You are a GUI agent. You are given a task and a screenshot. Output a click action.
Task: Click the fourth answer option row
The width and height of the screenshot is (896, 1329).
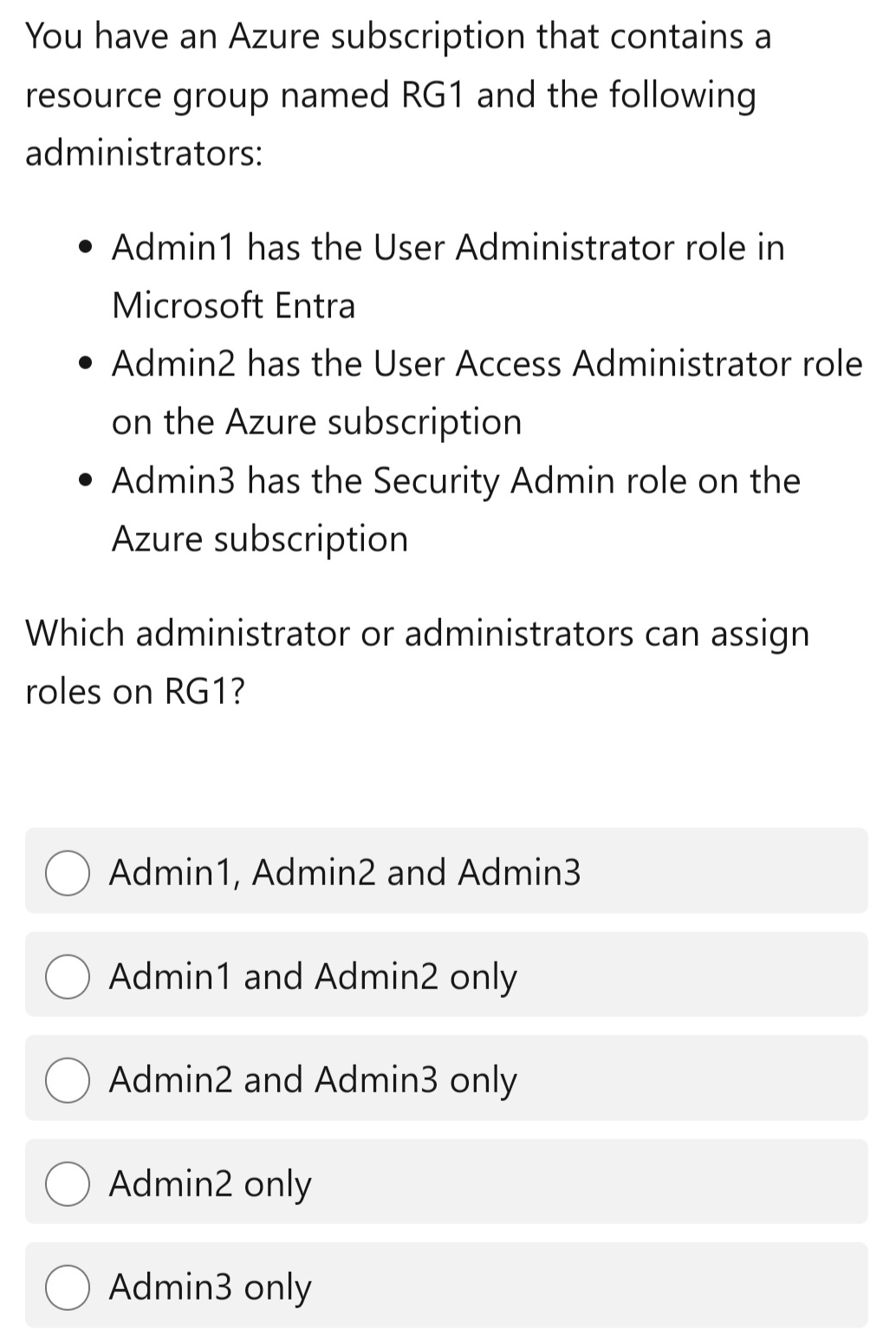447,1184
